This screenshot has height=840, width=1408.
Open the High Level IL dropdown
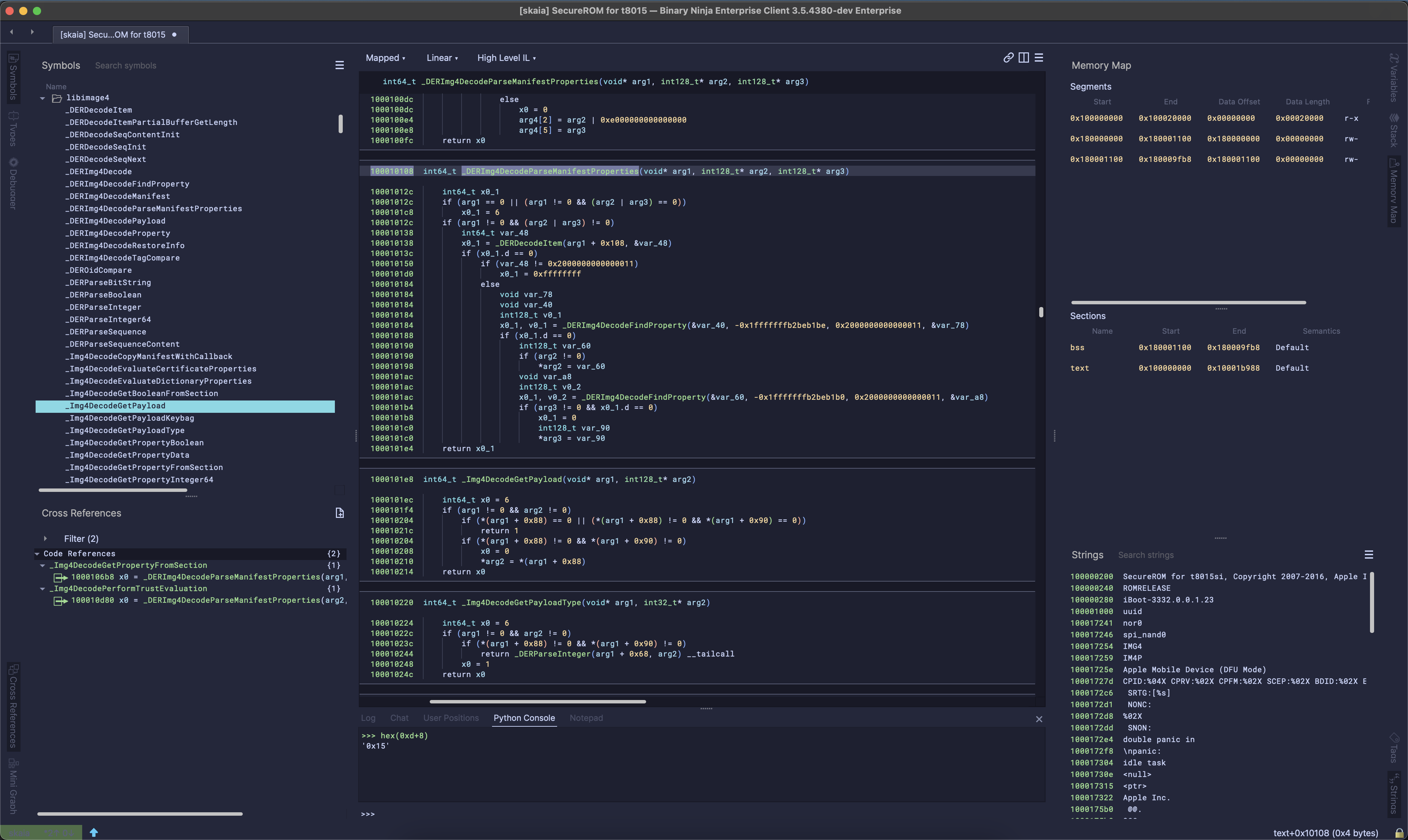506,58
